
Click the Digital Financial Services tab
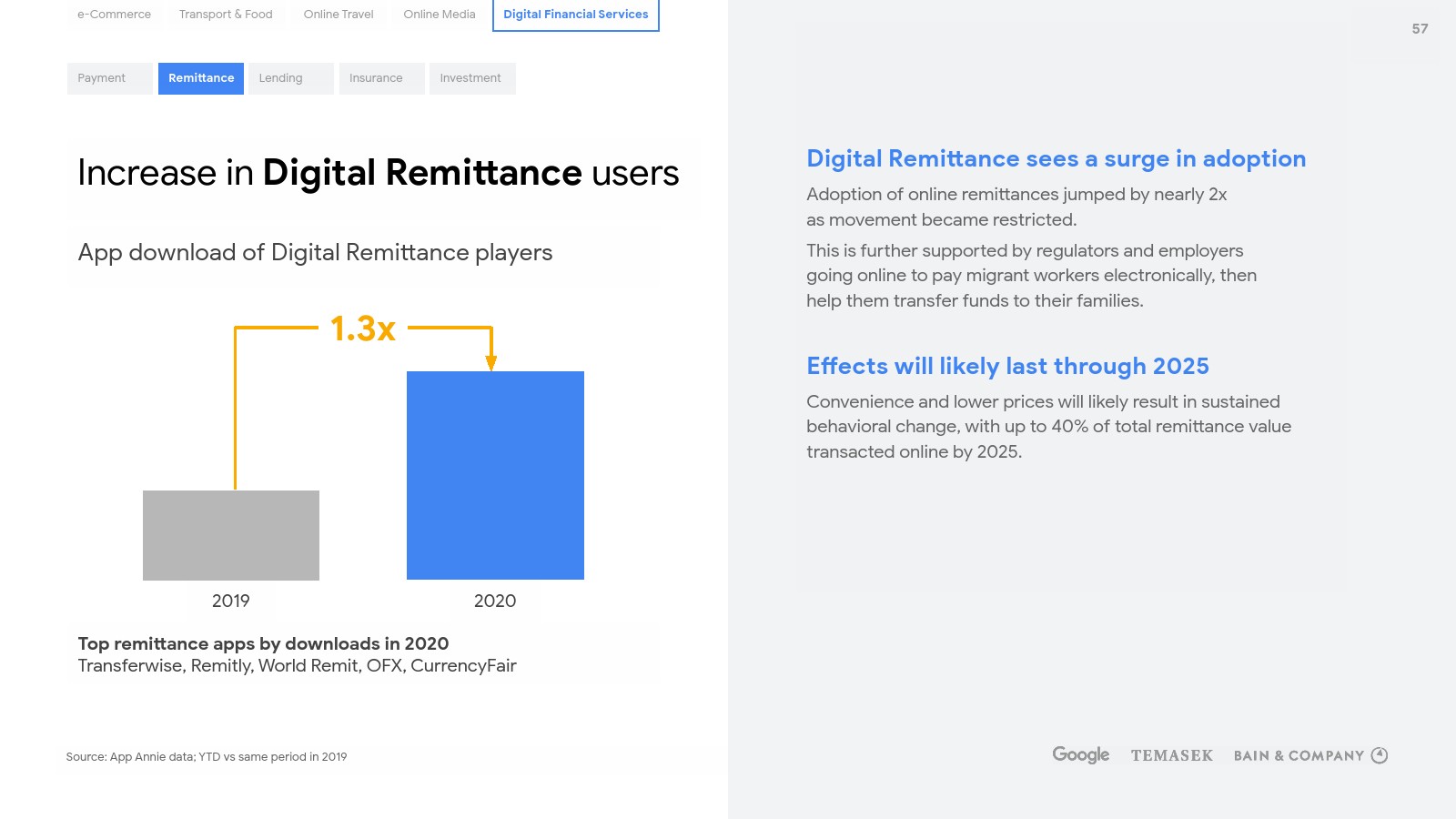[575, 15]
